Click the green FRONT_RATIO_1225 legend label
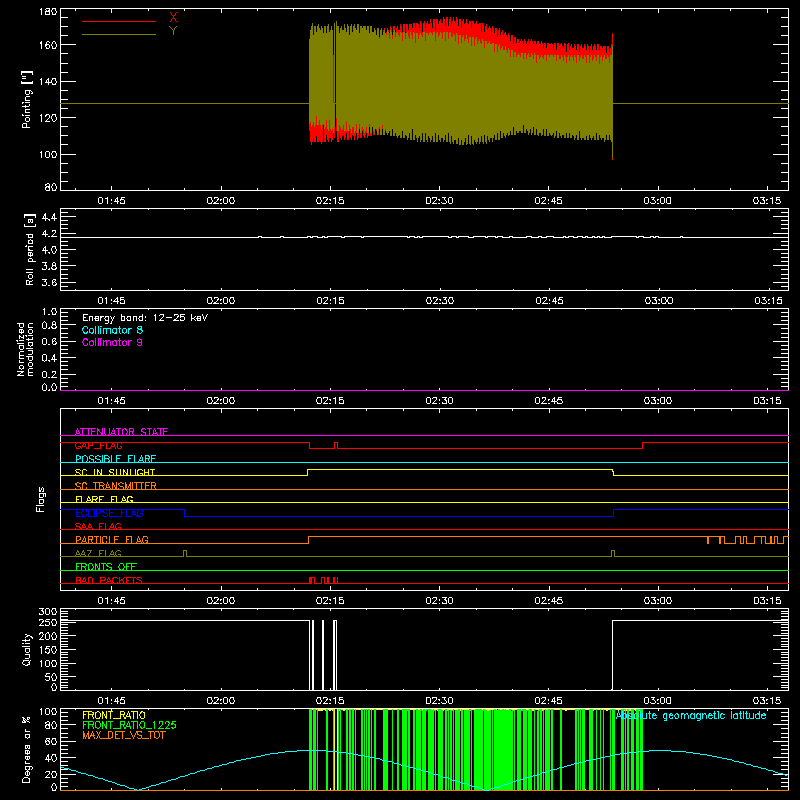 click(130, 725)
